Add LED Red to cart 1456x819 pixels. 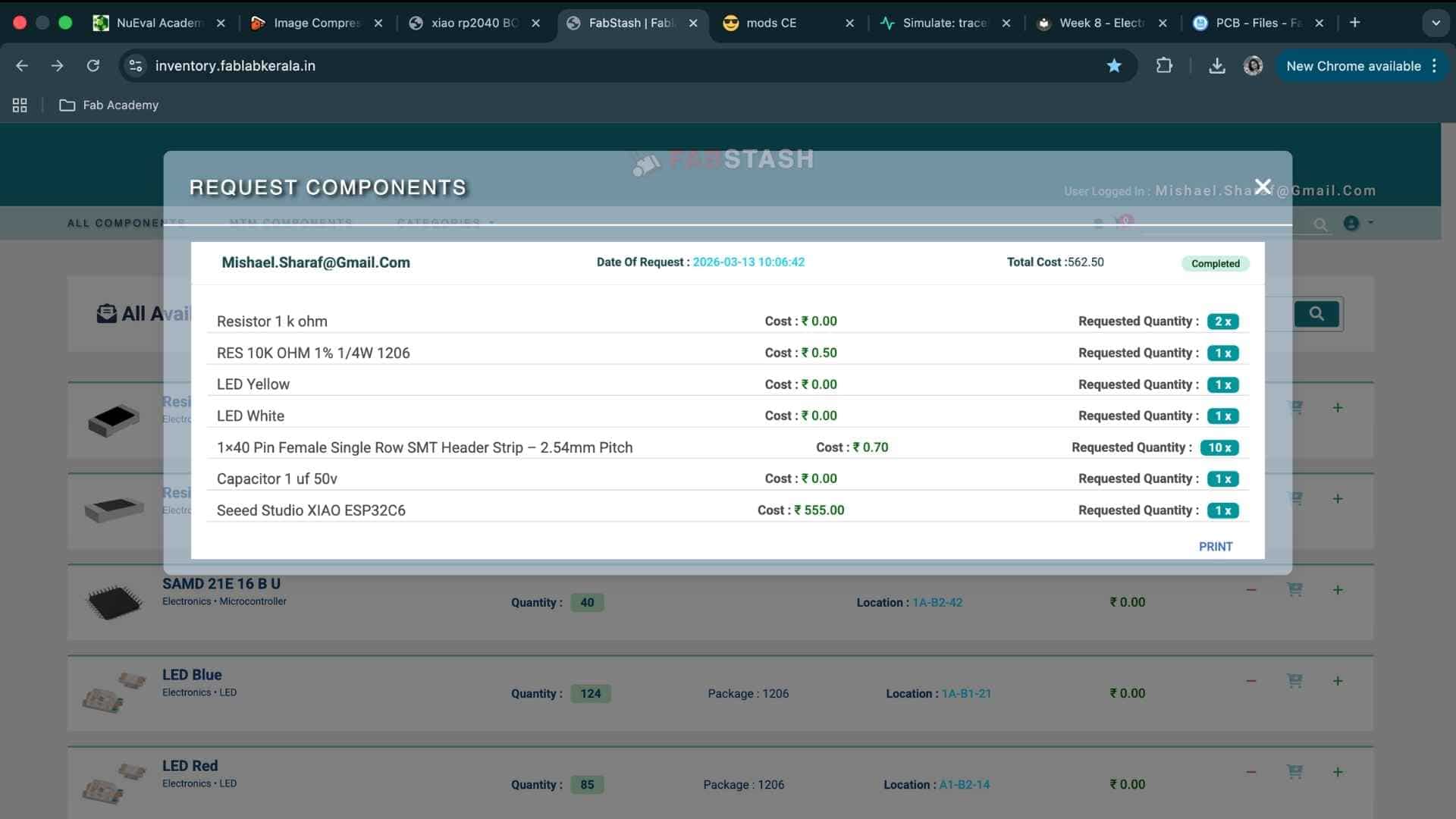click(1294, 772)
